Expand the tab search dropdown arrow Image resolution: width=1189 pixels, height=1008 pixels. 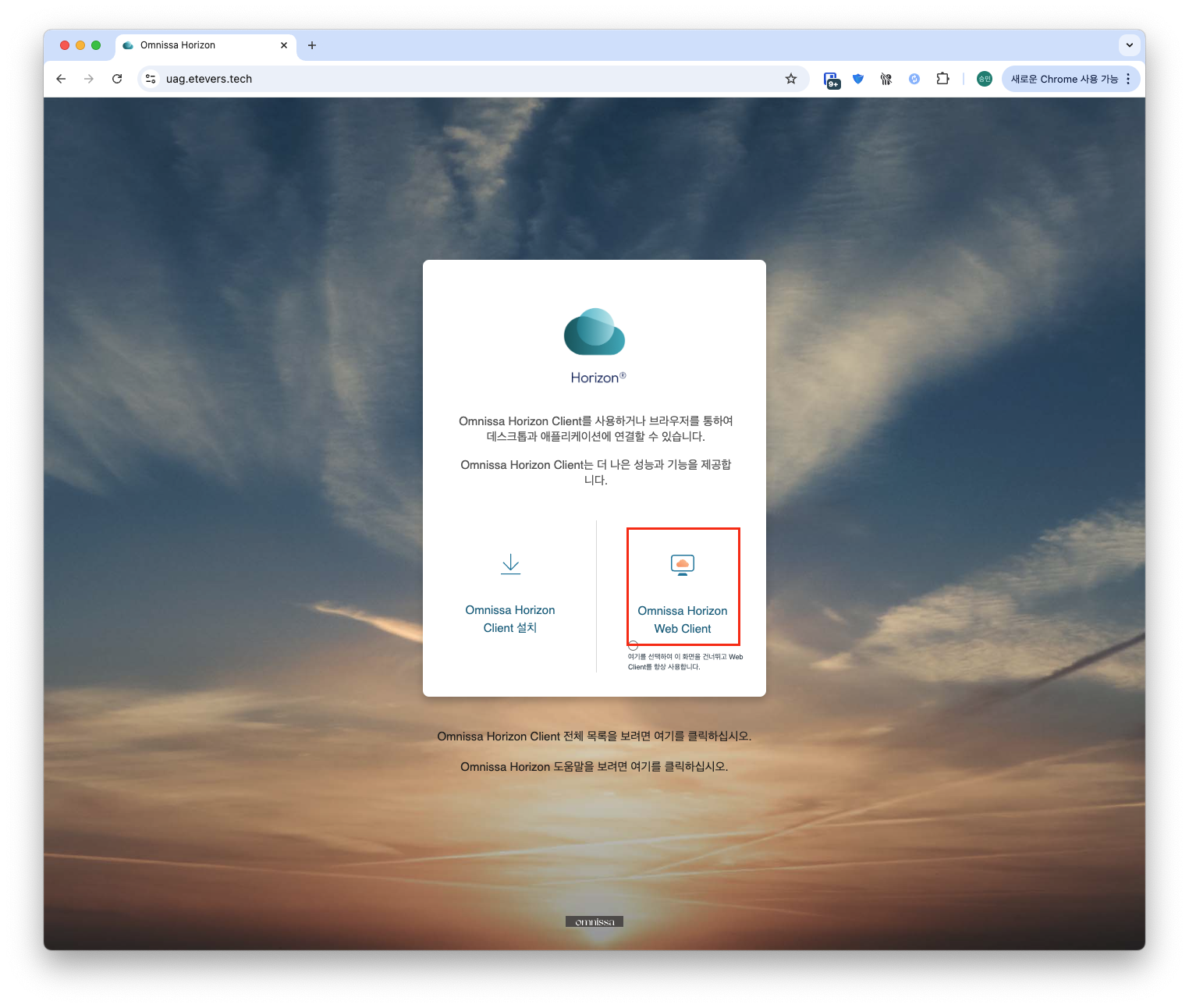(1129, 45)
